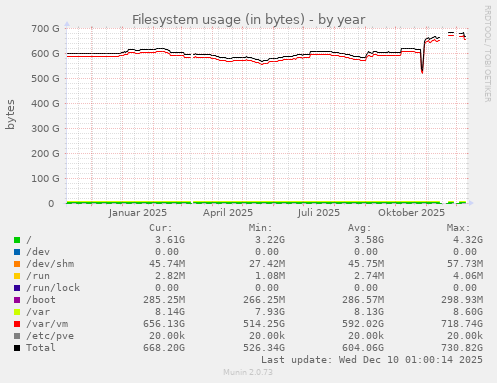The image size is (497, 383).
Task: Click the dark blue /run/lock swatch
Action: [17, 288]
